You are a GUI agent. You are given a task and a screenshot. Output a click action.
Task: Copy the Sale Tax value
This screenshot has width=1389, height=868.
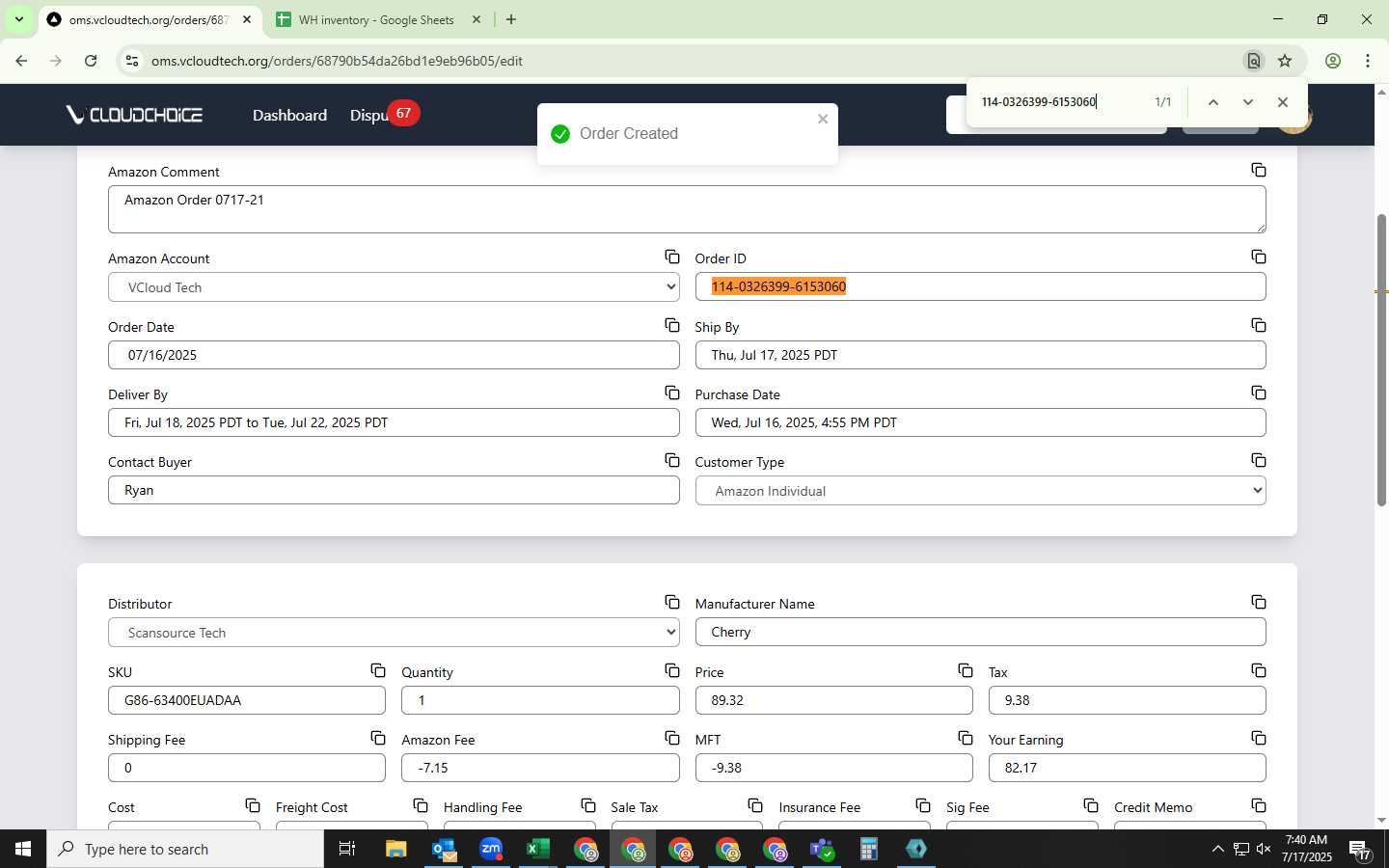pos(755,805)
